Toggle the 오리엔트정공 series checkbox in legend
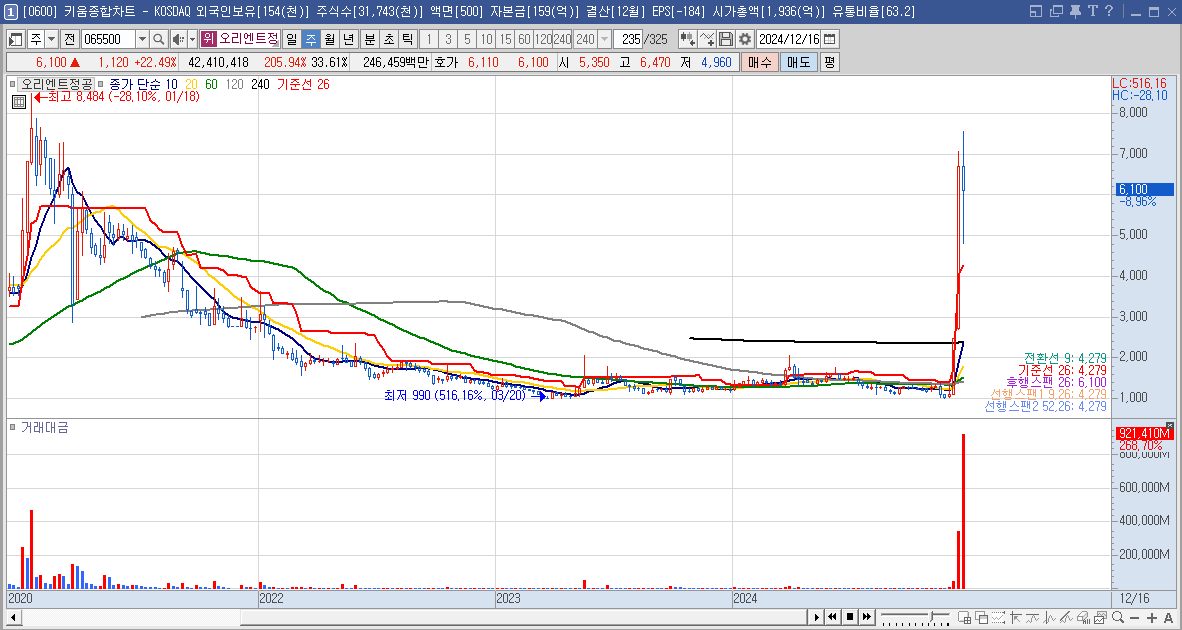The width and height of the screenshot is (1182, 630). tap(14, 84)
